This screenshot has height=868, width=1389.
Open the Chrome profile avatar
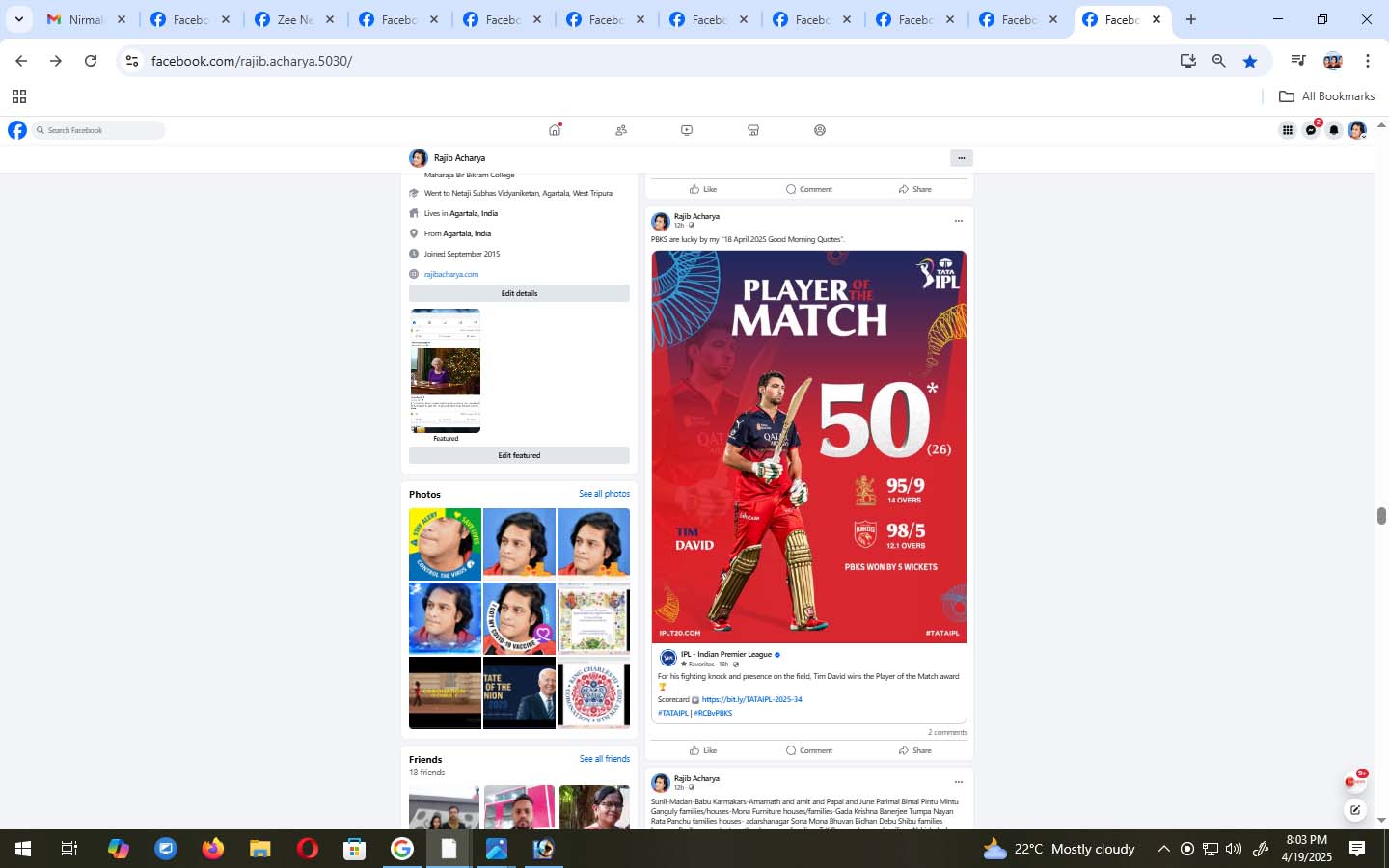tap(1333, 61)
